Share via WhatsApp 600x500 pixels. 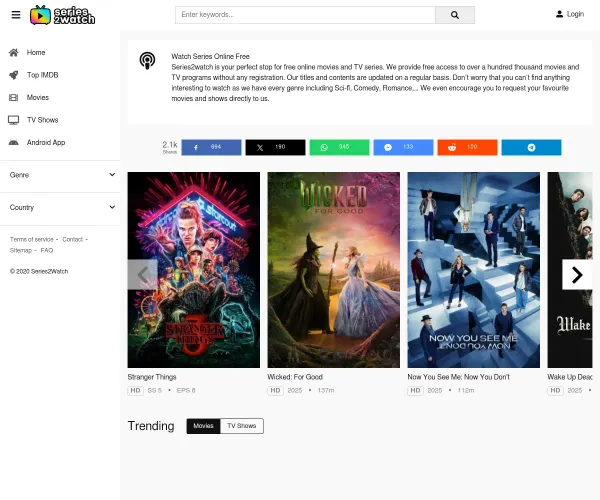(x=339, y=147)
